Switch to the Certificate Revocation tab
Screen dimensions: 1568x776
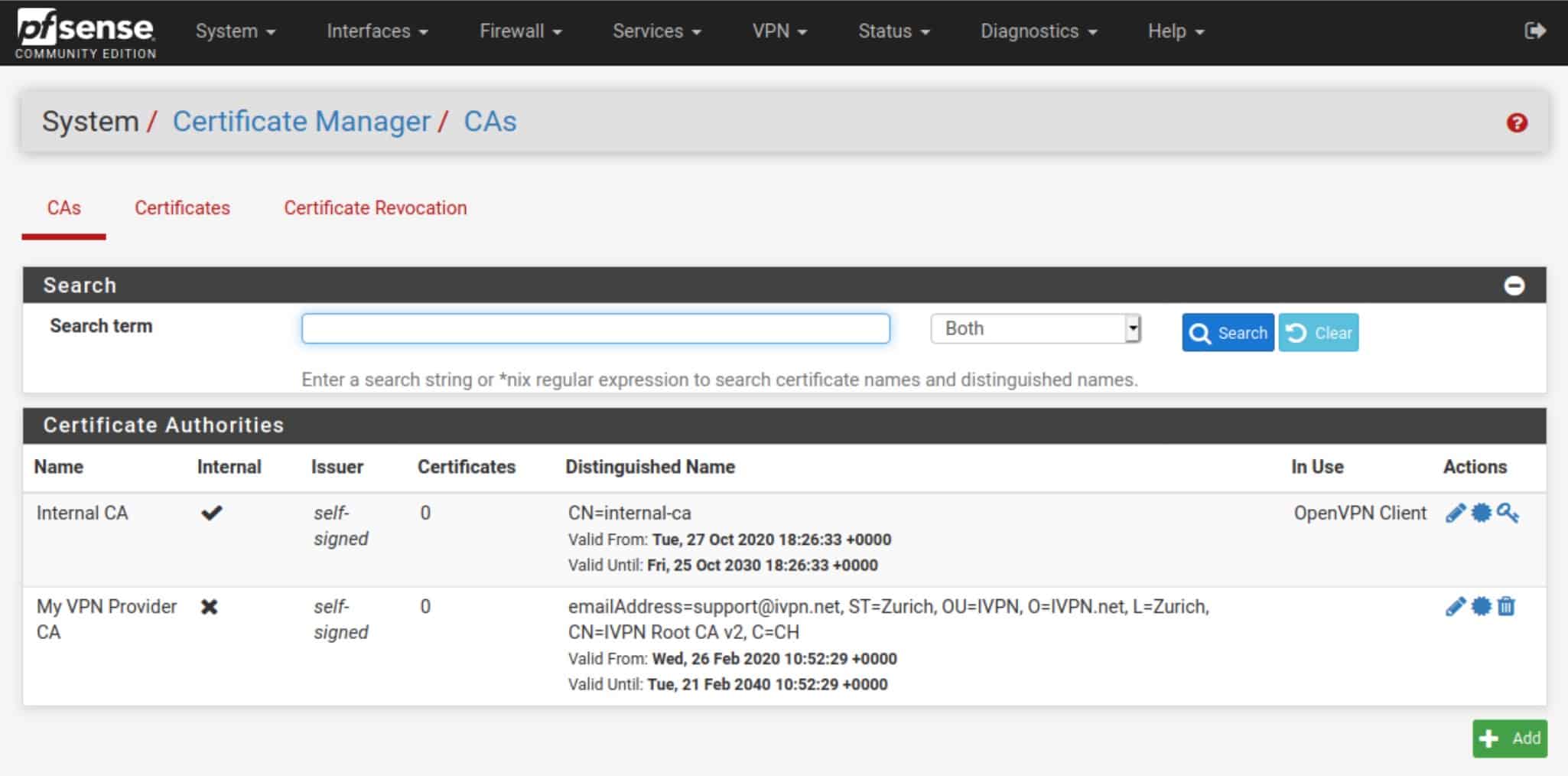point(375,208)
